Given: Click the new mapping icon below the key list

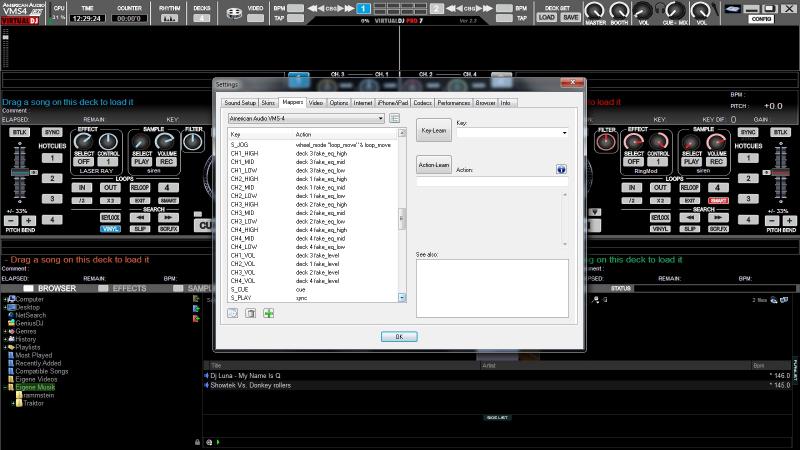Looking at the screenshot, I should tap(233, 313).
